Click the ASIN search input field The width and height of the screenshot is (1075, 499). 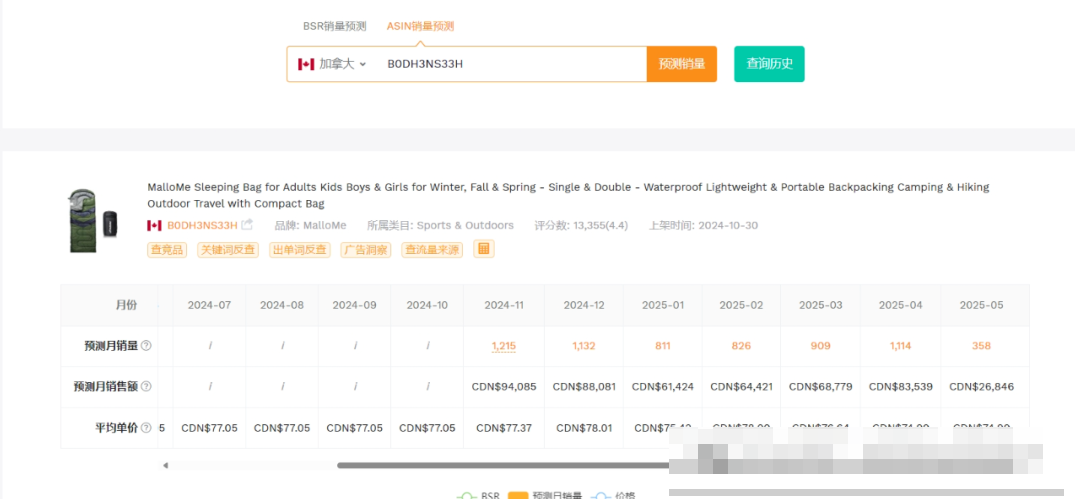point(511,64)
